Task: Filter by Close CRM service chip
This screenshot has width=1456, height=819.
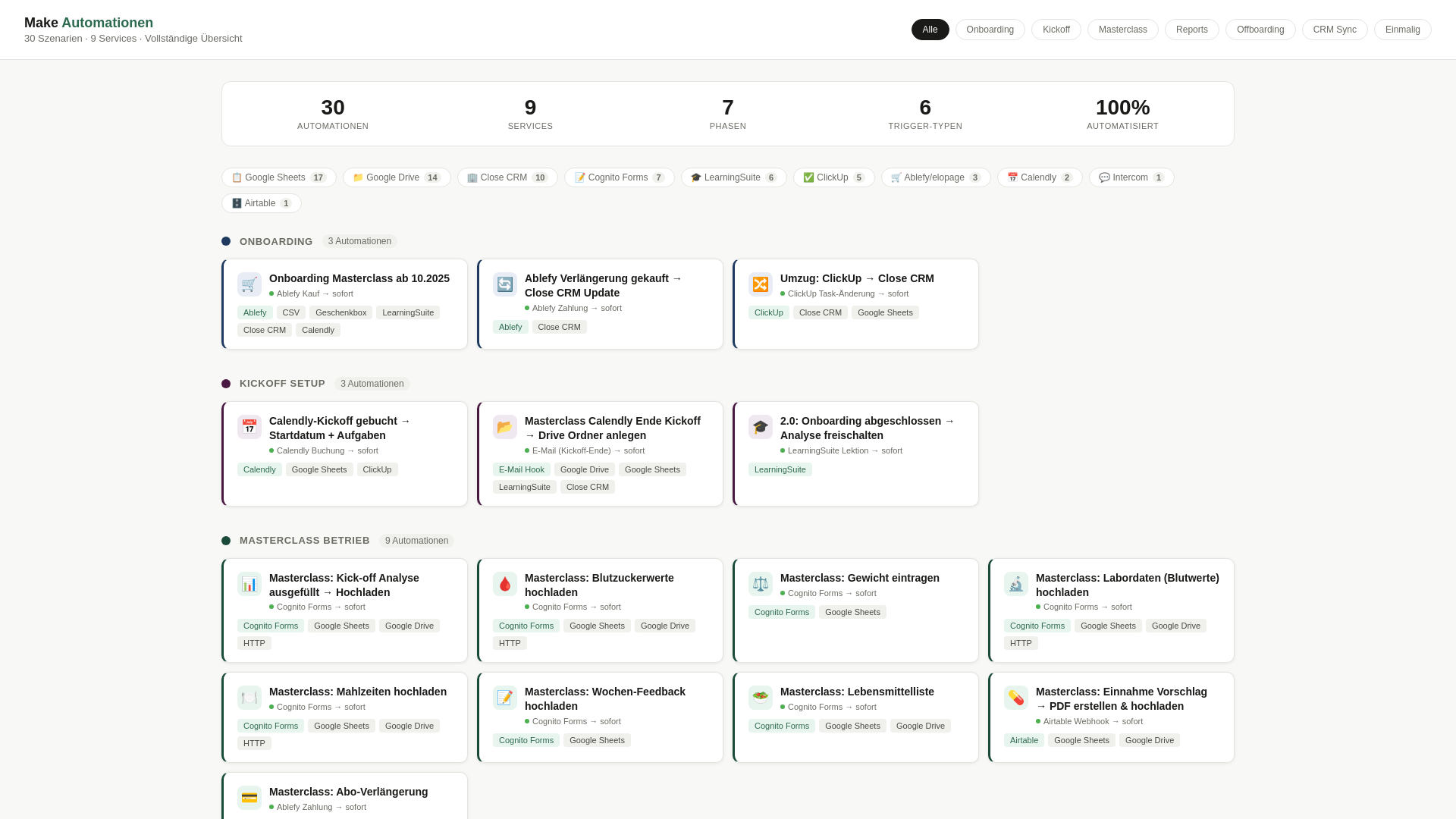Action: 507,177
